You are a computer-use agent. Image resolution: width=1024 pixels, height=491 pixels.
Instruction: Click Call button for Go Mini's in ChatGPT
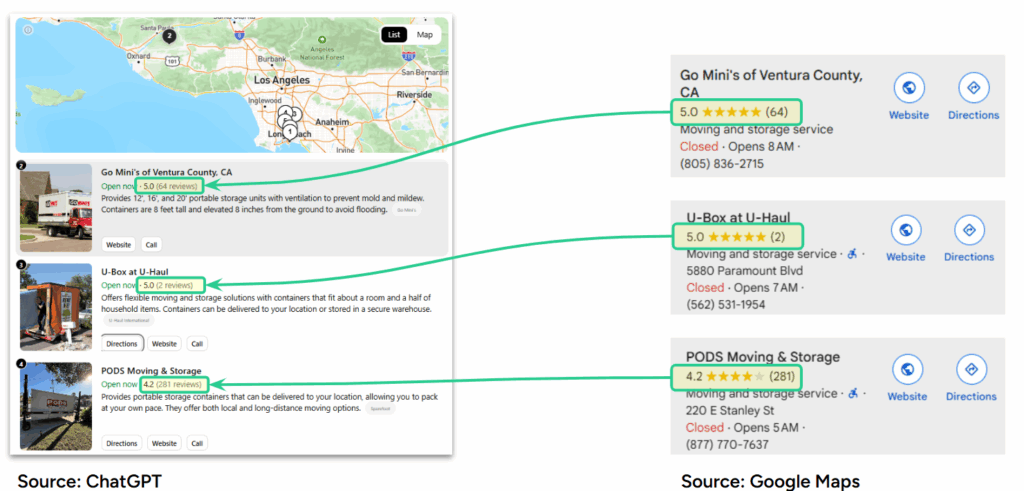(152, 245)
